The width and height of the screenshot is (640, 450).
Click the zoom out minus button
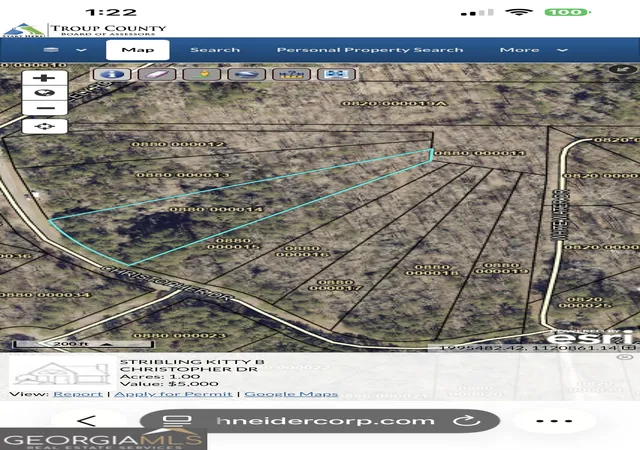tap(44, 108)
